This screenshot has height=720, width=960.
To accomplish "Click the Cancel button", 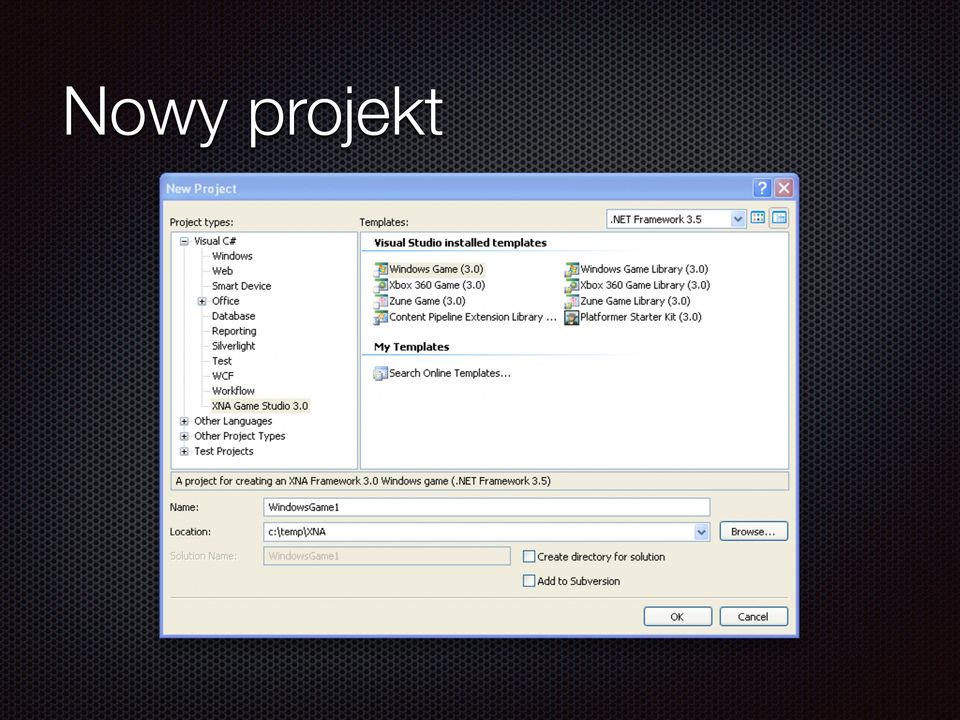I will [753, 617].
